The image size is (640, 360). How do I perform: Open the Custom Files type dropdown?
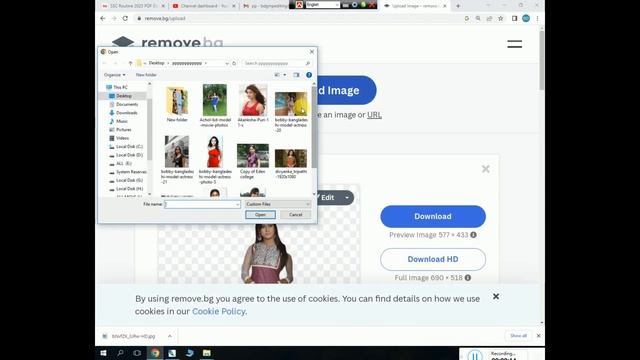[278, 204]
